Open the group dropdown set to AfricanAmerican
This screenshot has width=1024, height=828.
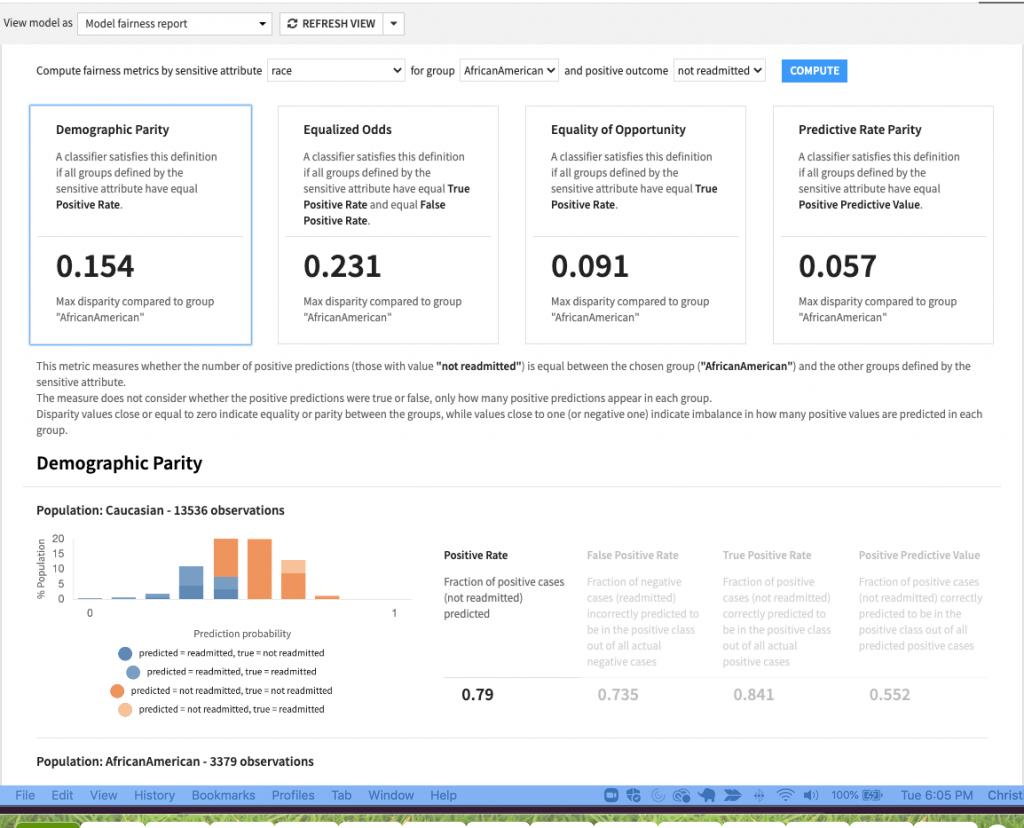(509, 71)
